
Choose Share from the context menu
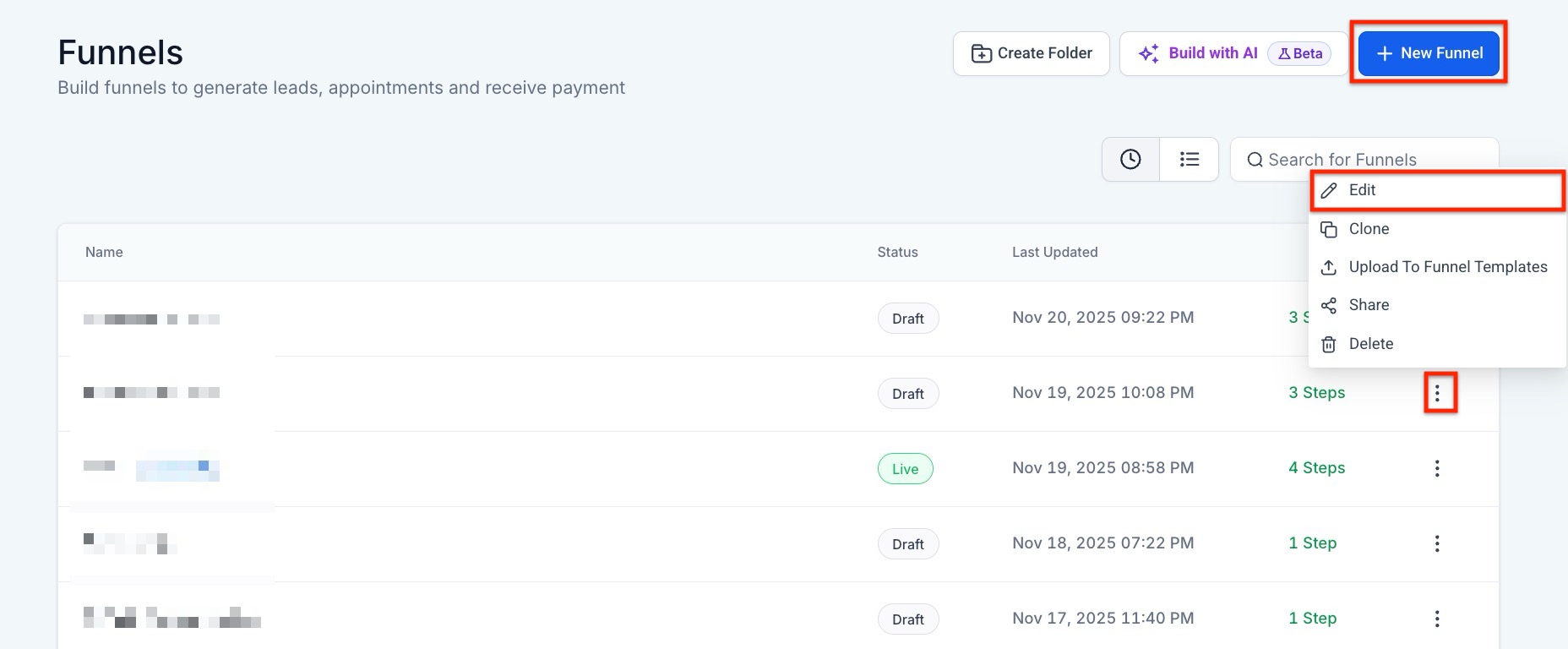[x=1369, y=305]
